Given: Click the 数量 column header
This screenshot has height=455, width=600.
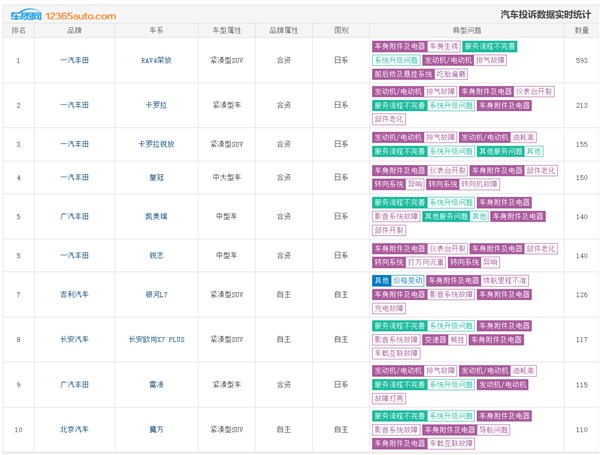Looking at the screenshot, I should [x=582, y=31].
